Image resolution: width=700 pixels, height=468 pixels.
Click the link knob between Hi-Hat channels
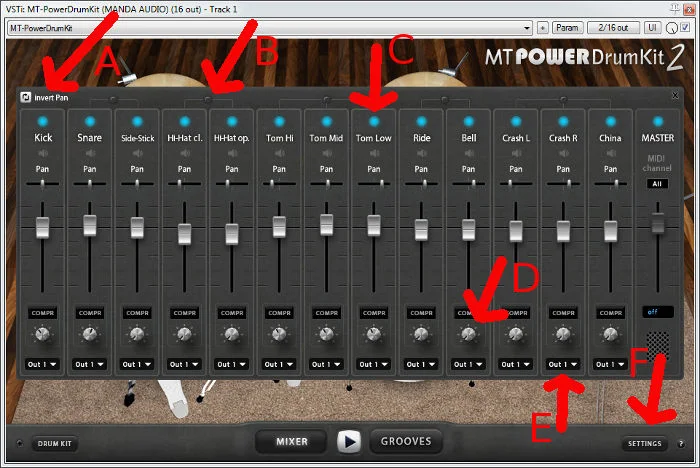tap(208, 100)
